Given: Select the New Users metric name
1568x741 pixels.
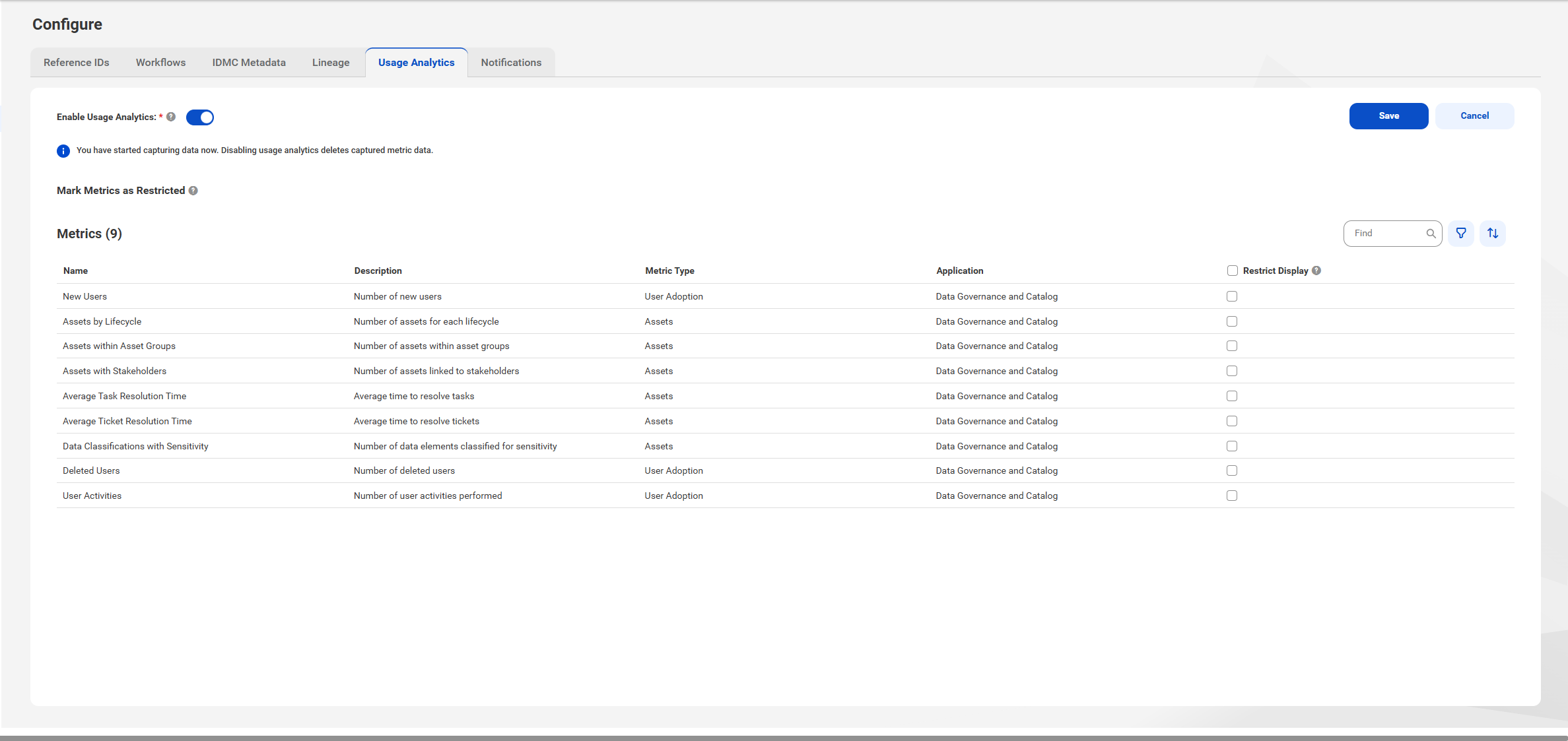Looking at the screenshot, I should [x=85, y=297].
